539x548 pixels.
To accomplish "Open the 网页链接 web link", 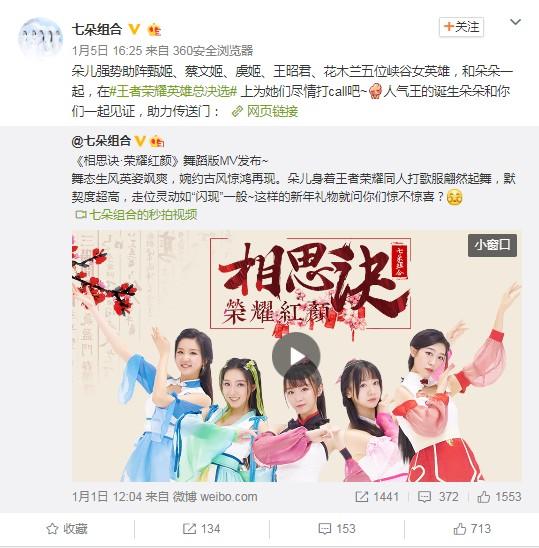I will coord(265,111).
